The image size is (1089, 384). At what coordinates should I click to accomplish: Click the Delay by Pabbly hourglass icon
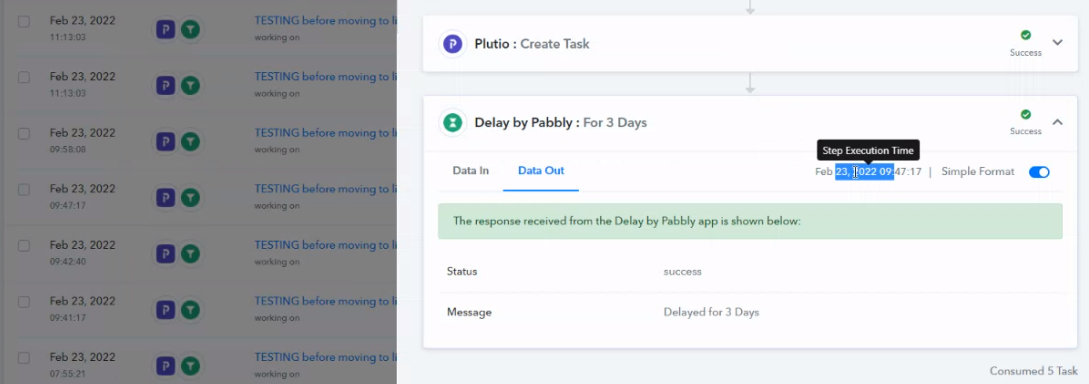(x=453, y=123)
